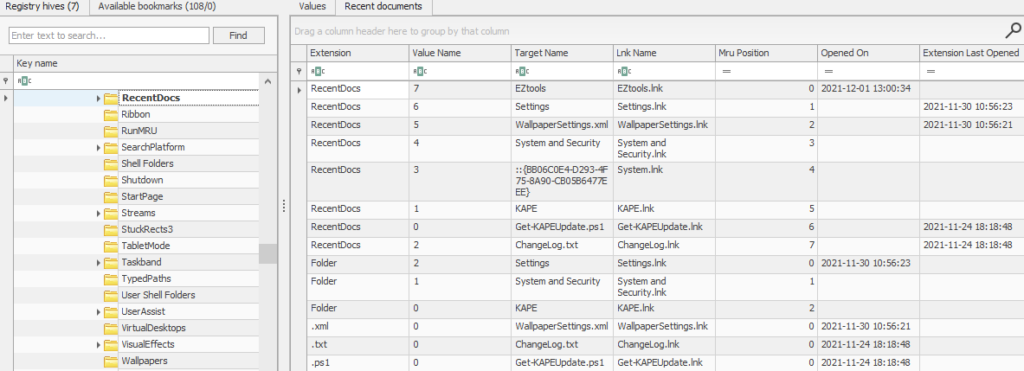The width and height of the screenshot is (1024, 371).
Task: Select the EZtools.lnk cell
Action: (x=665, y=89)
